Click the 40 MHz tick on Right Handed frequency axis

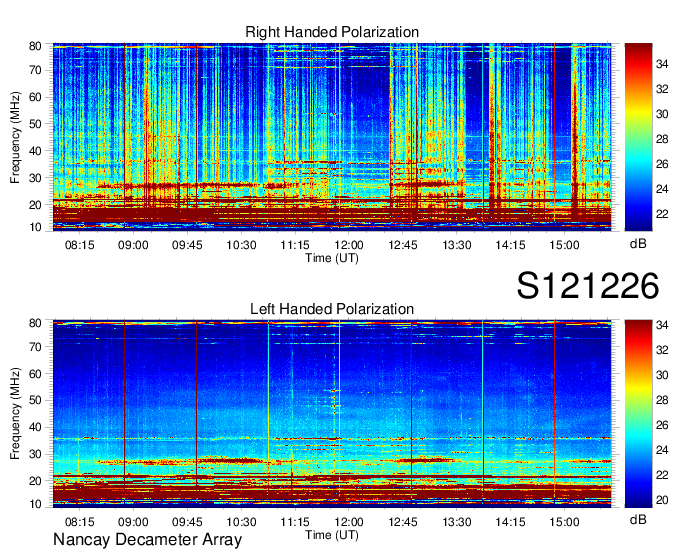point(35,151)
